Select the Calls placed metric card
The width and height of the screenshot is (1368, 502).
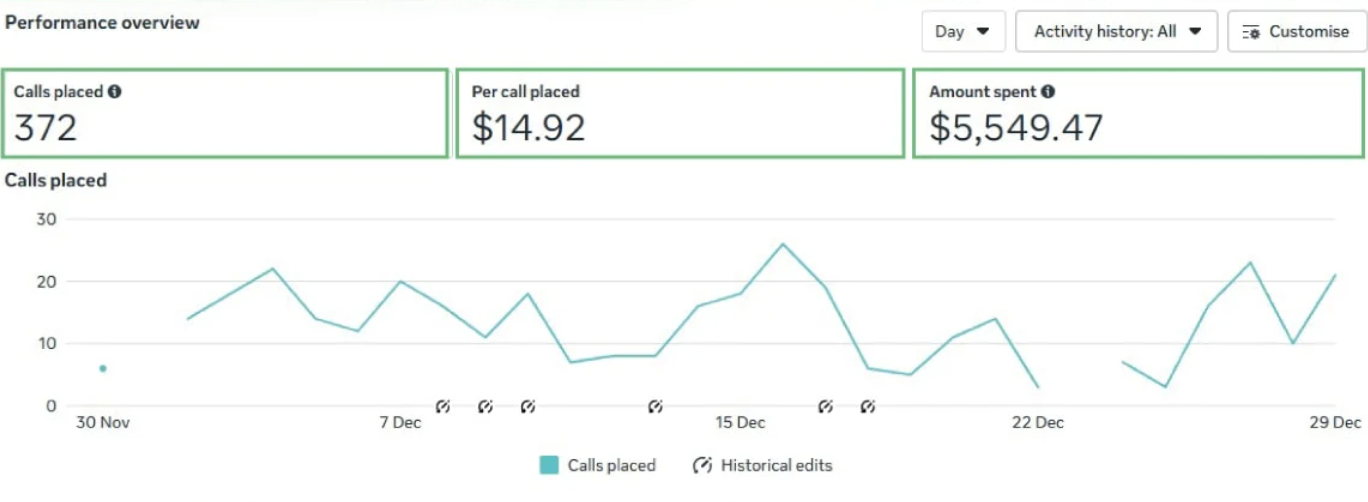[225, 113]
